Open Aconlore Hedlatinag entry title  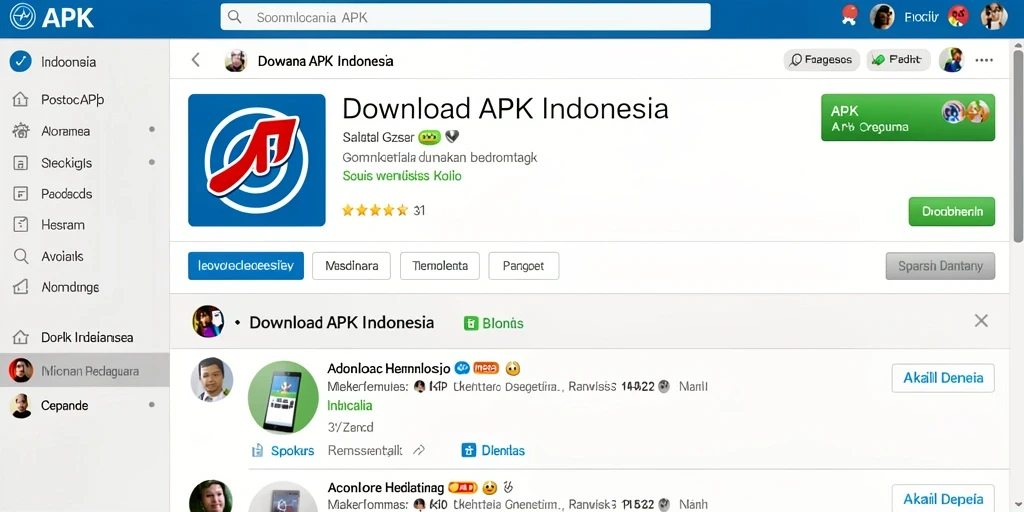pos(385,487)
